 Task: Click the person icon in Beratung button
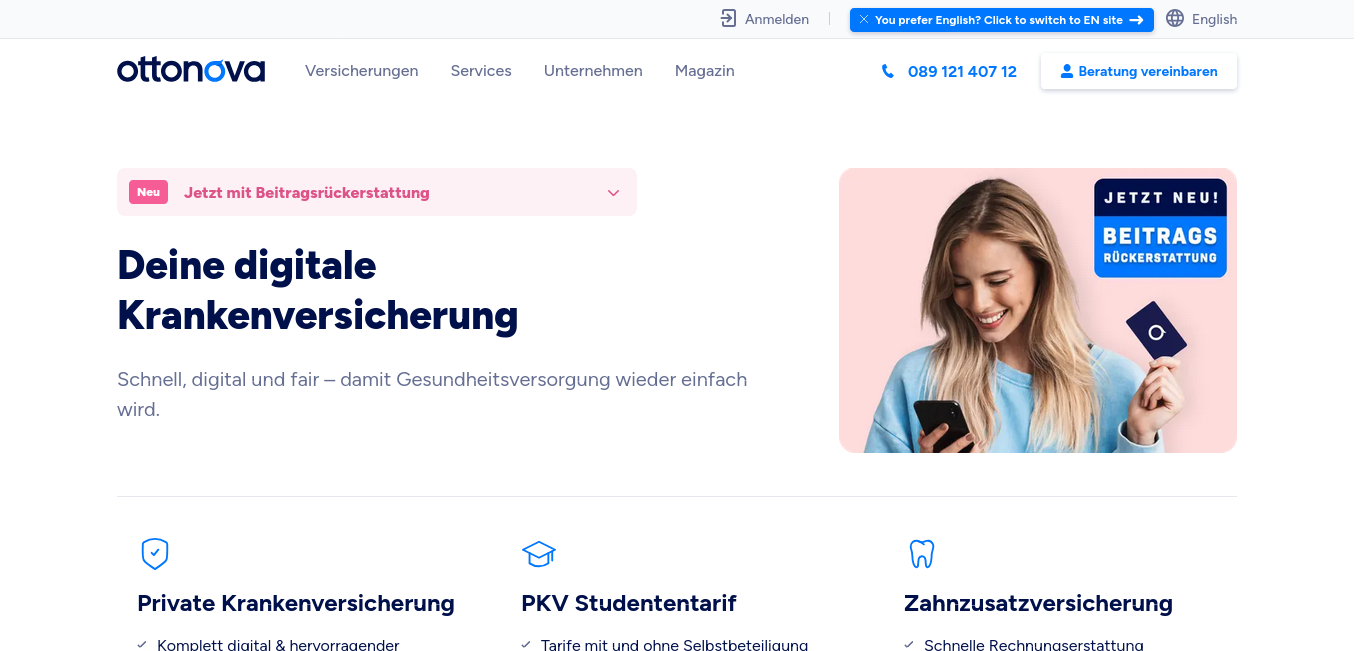point(1066,71)
